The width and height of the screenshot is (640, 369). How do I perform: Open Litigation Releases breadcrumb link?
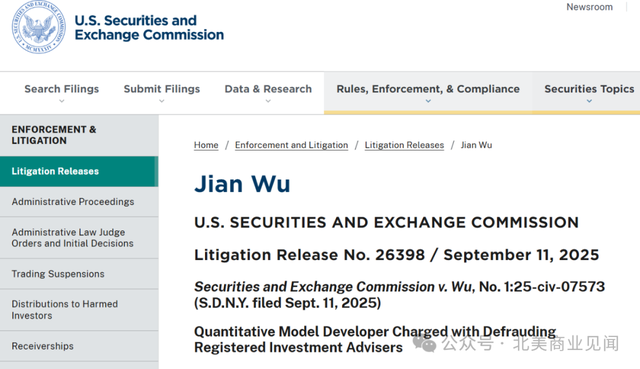[x=404, y=145]
